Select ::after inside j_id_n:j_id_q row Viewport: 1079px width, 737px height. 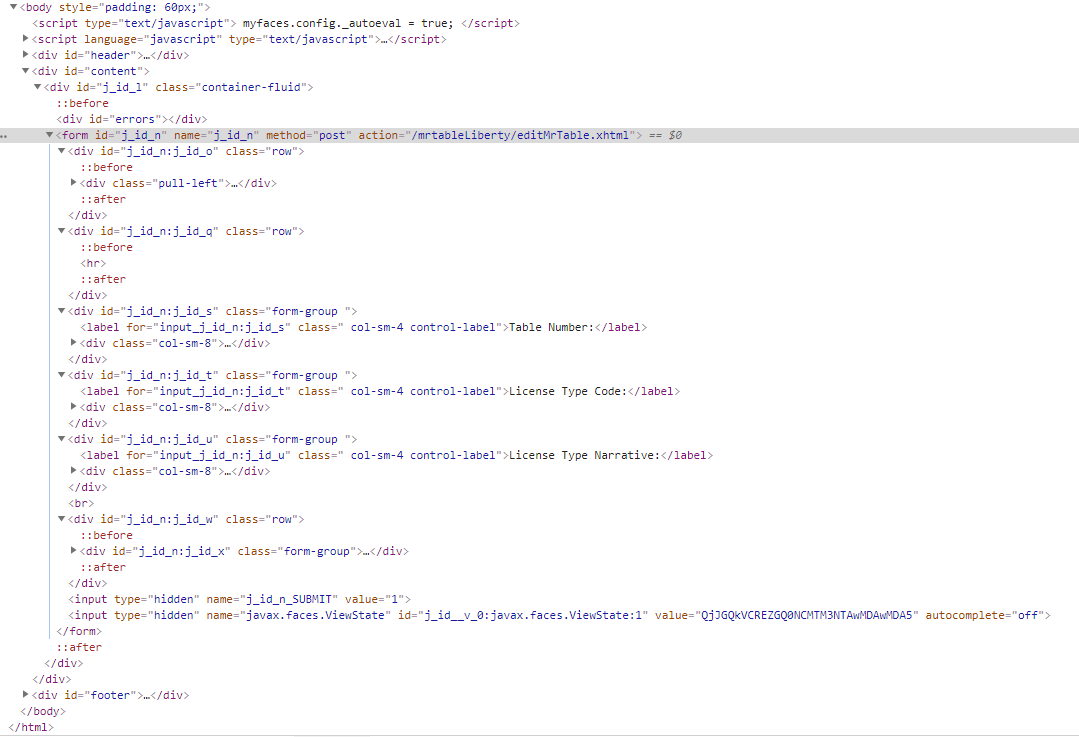pos(103,279)
